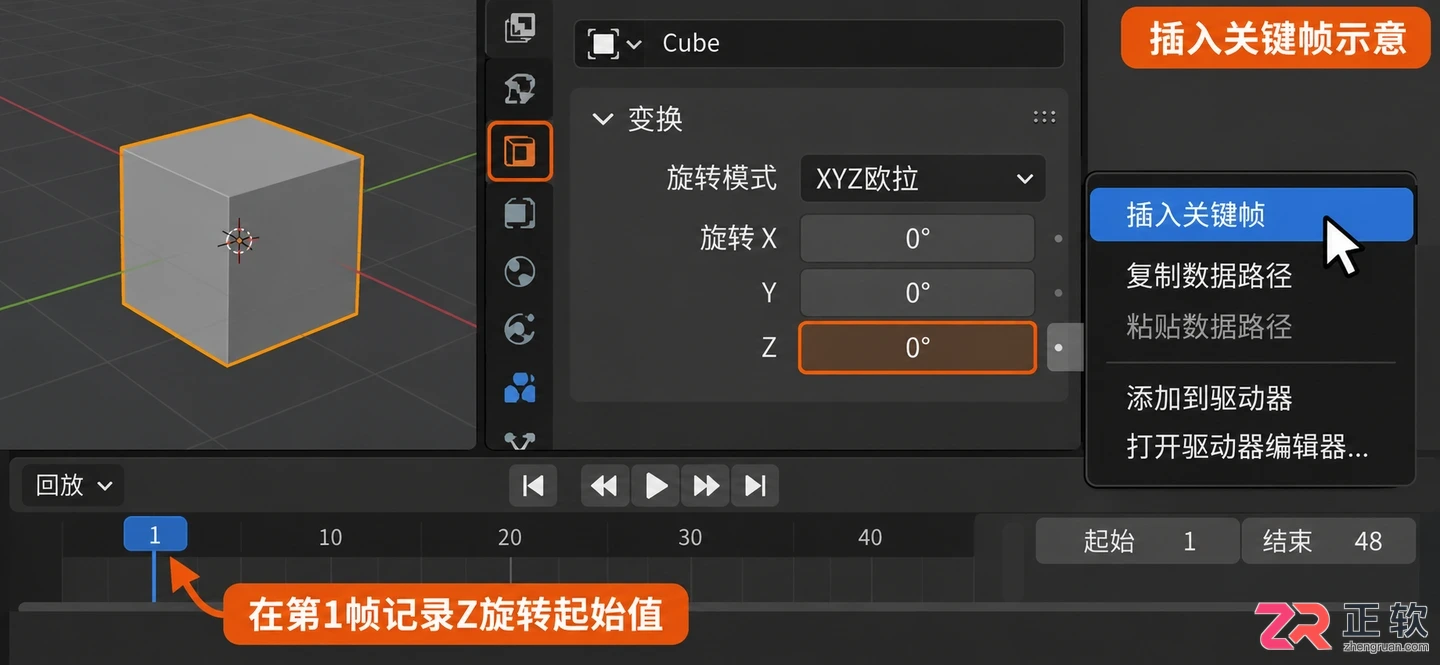This screenshot has width=1440, height=665.
Task: Open the Modifiers properties tab icon
Action: click(x=520, y=212)
